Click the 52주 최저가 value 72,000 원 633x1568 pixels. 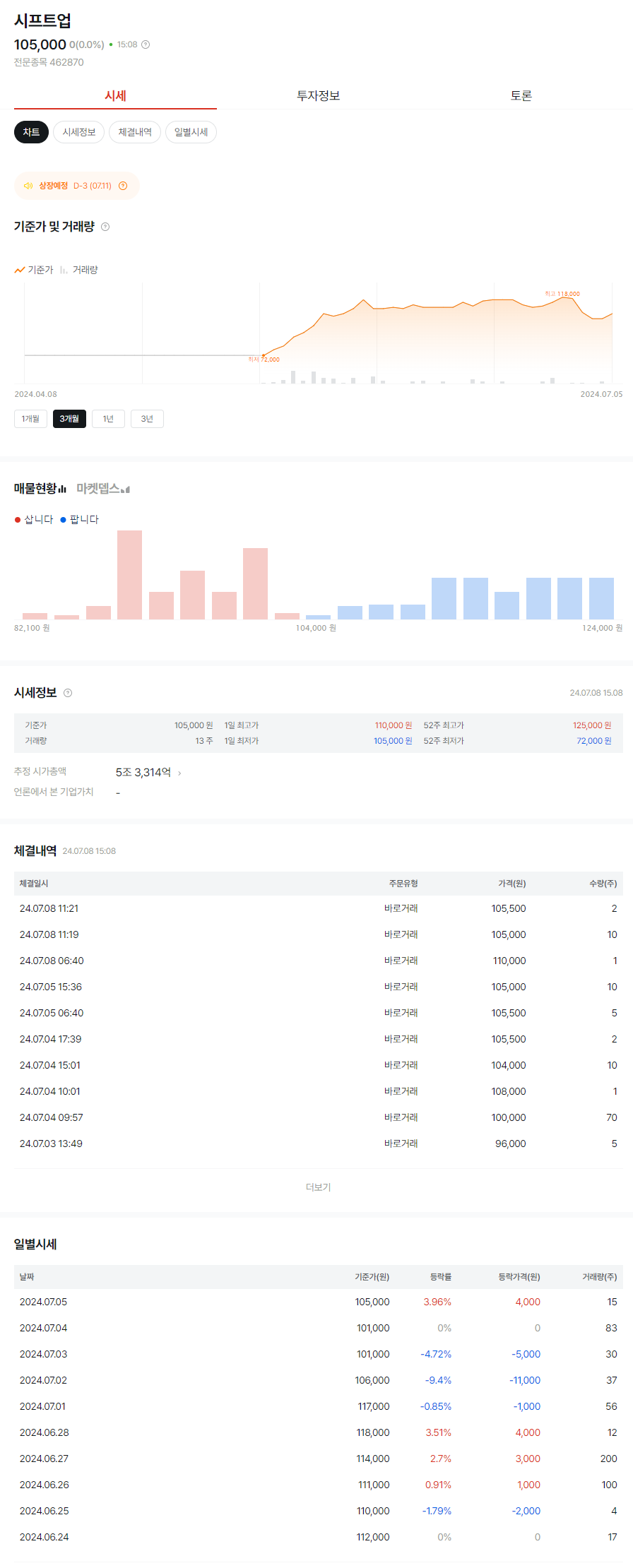click(594, 741)
